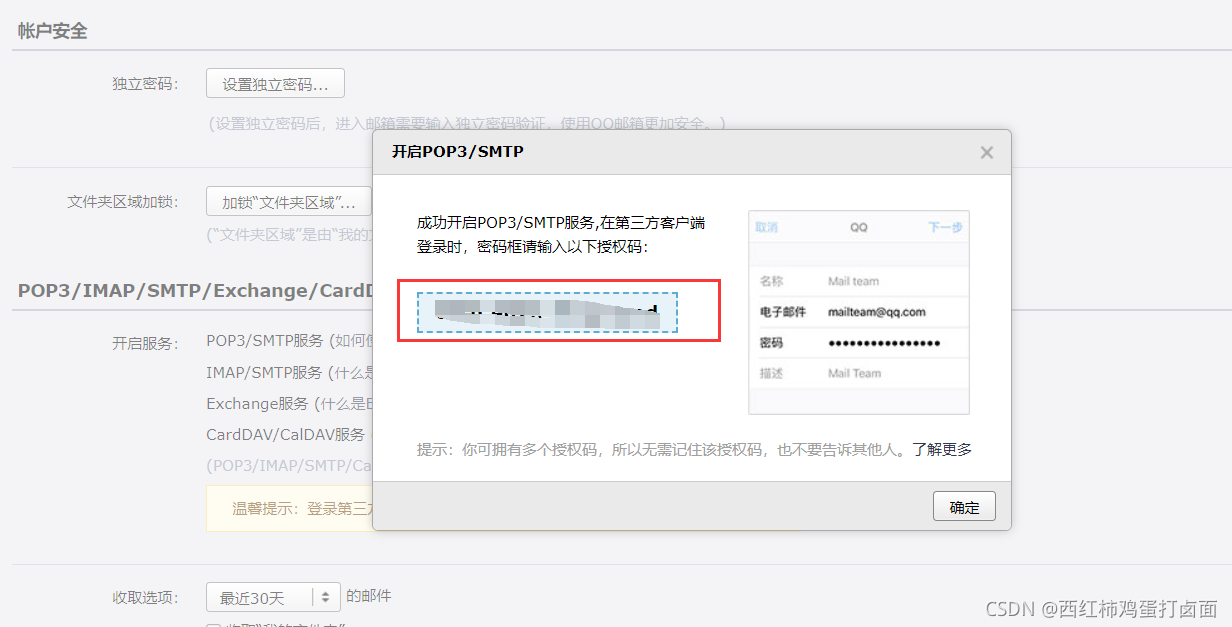Open the 最近30天 dropdown

273,597
